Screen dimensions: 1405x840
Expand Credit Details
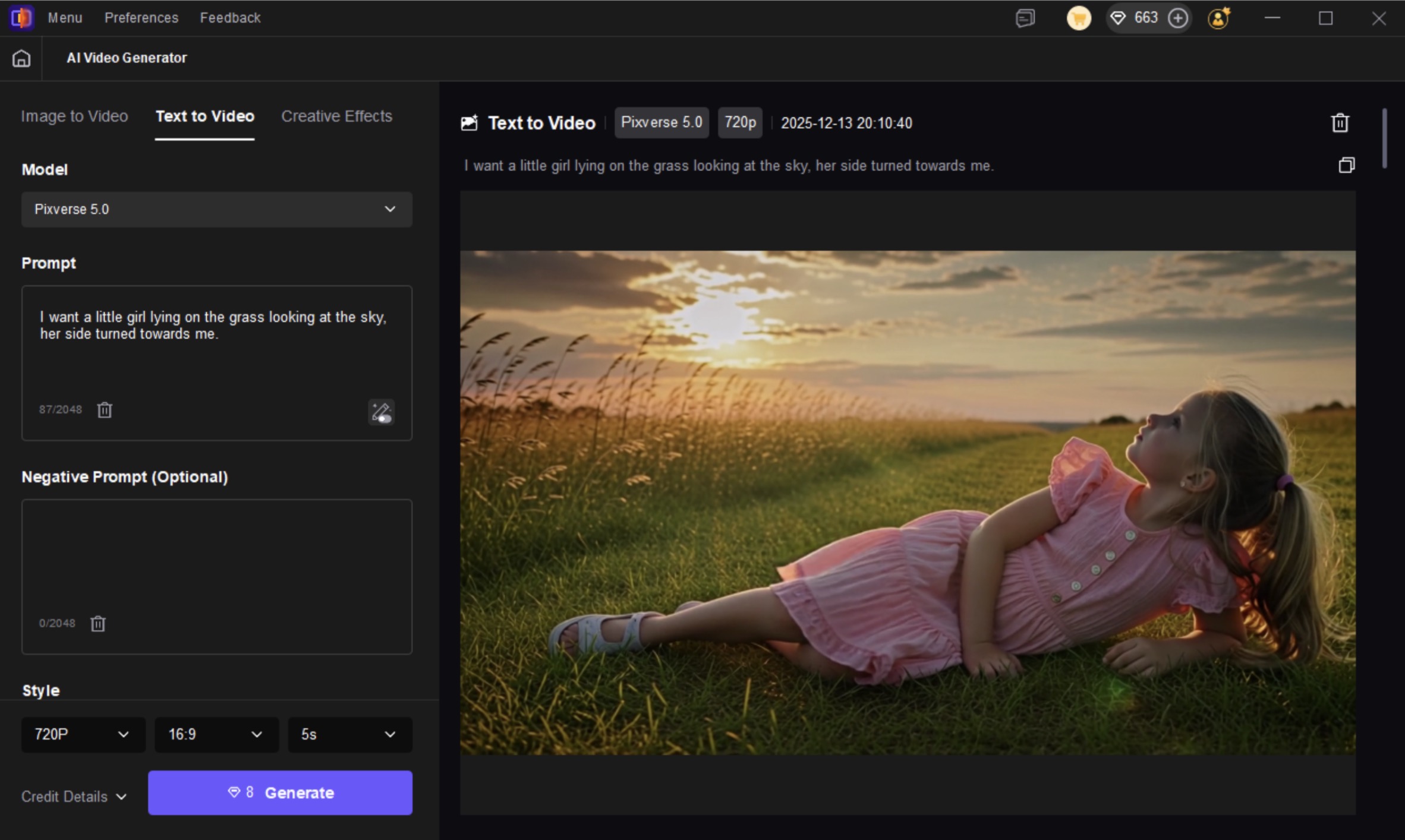[74, 797]
